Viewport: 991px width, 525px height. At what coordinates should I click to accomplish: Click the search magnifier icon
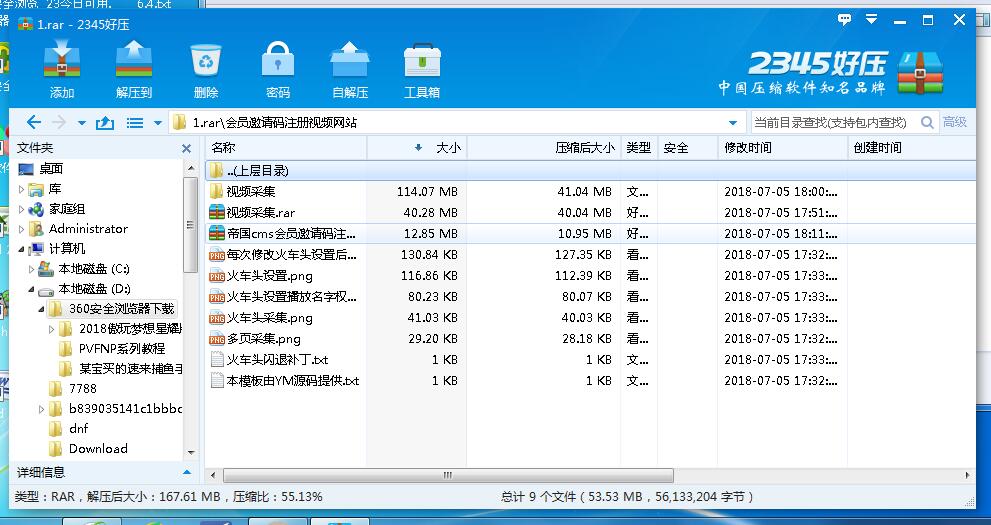pos(927,122)
